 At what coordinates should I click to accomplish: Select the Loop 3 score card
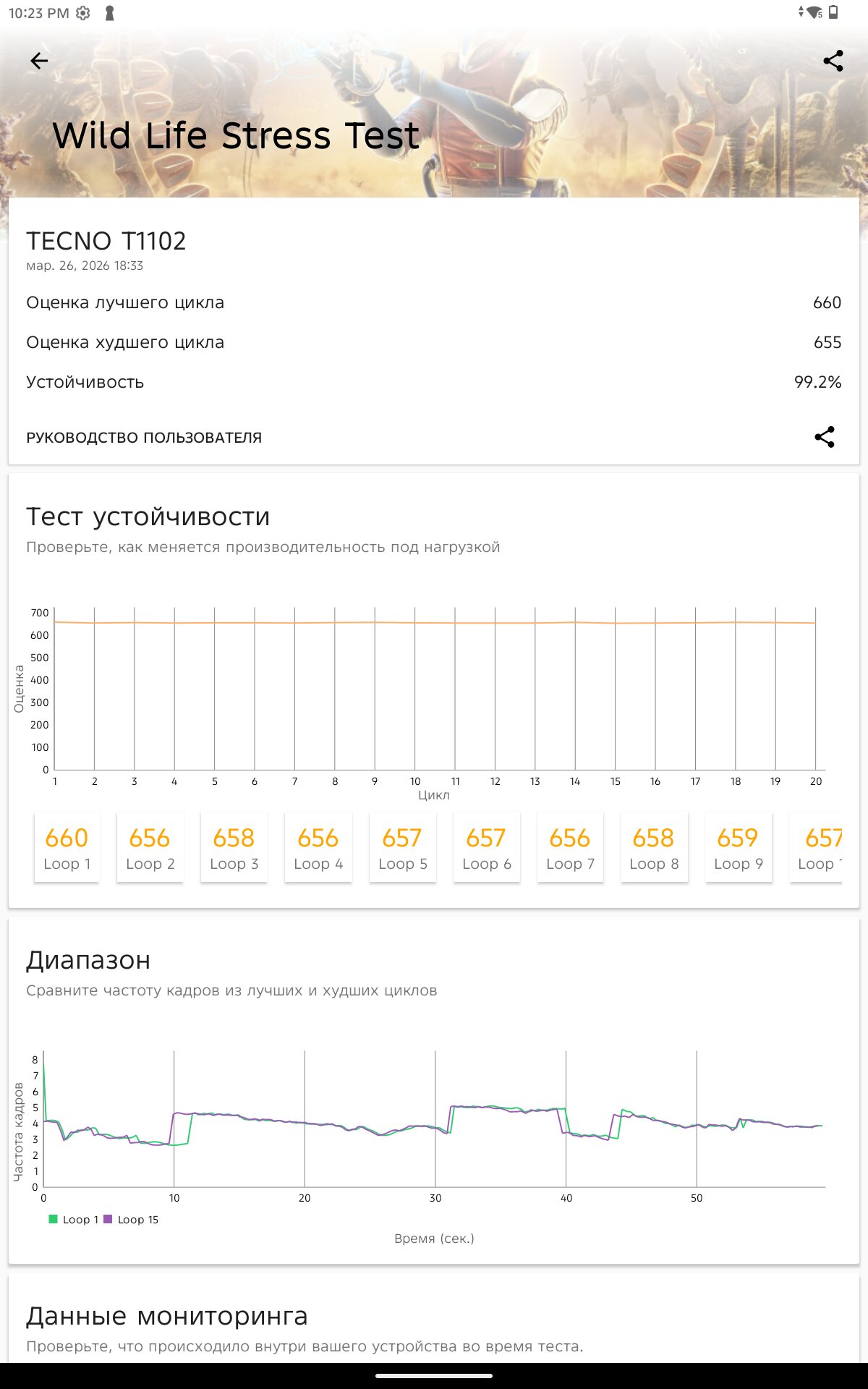pyautogui.click(x=234, y=848)
